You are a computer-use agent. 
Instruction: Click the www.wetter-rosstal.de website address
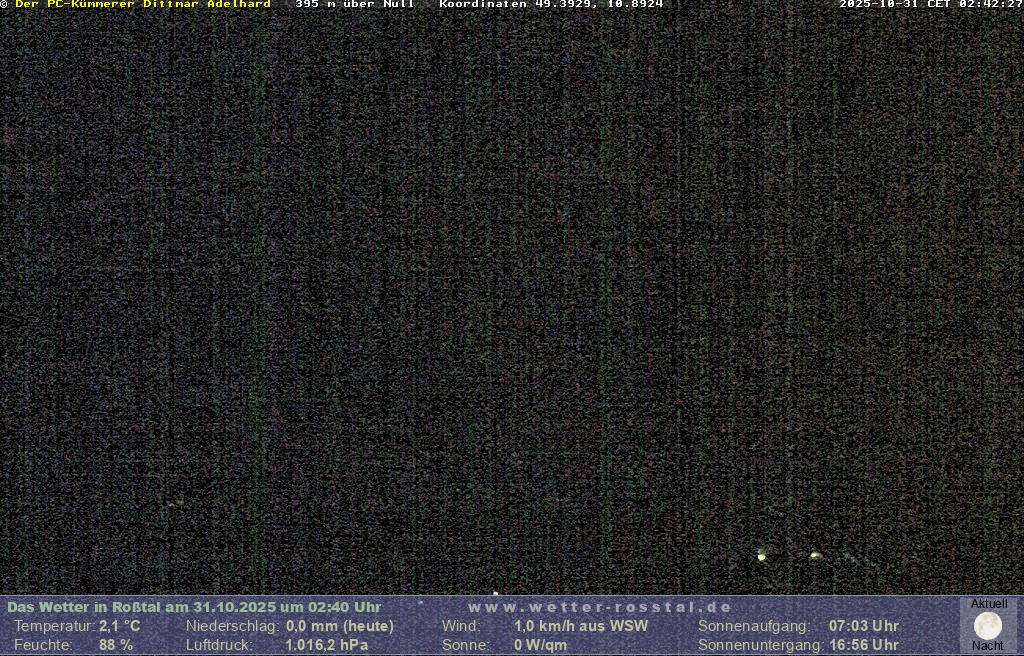point(600,607)
